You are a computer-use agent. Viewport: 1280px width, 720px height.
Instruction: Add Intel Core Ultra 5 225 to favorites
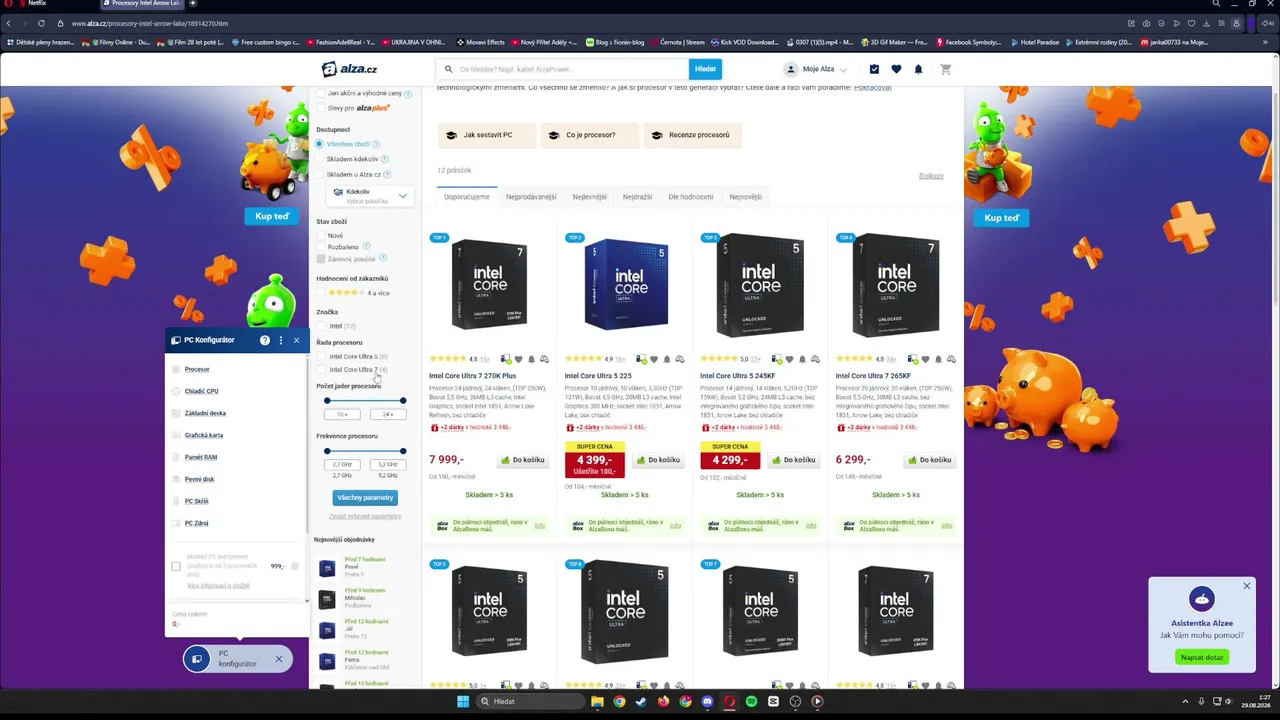click(x=654, y=359)
